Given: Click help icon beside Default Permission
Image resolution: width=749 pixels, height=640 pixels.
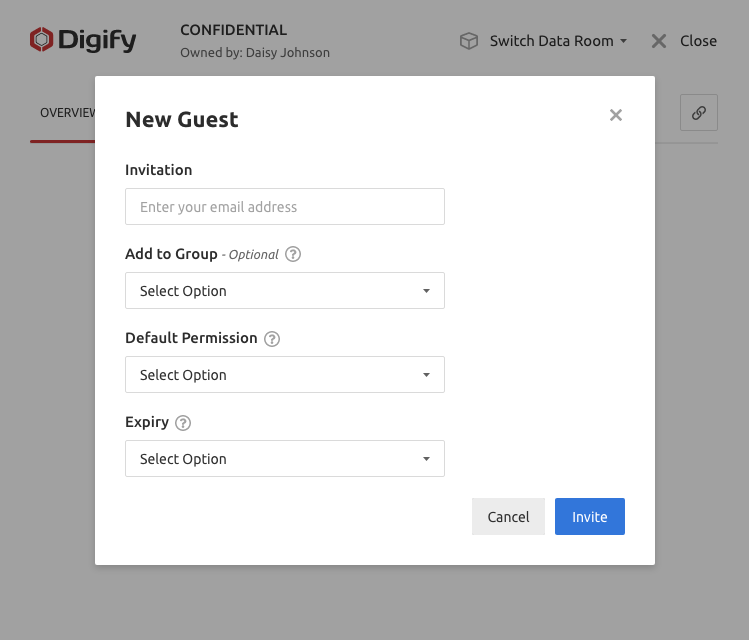Looking at the screenshot, I should click(272, 339).
